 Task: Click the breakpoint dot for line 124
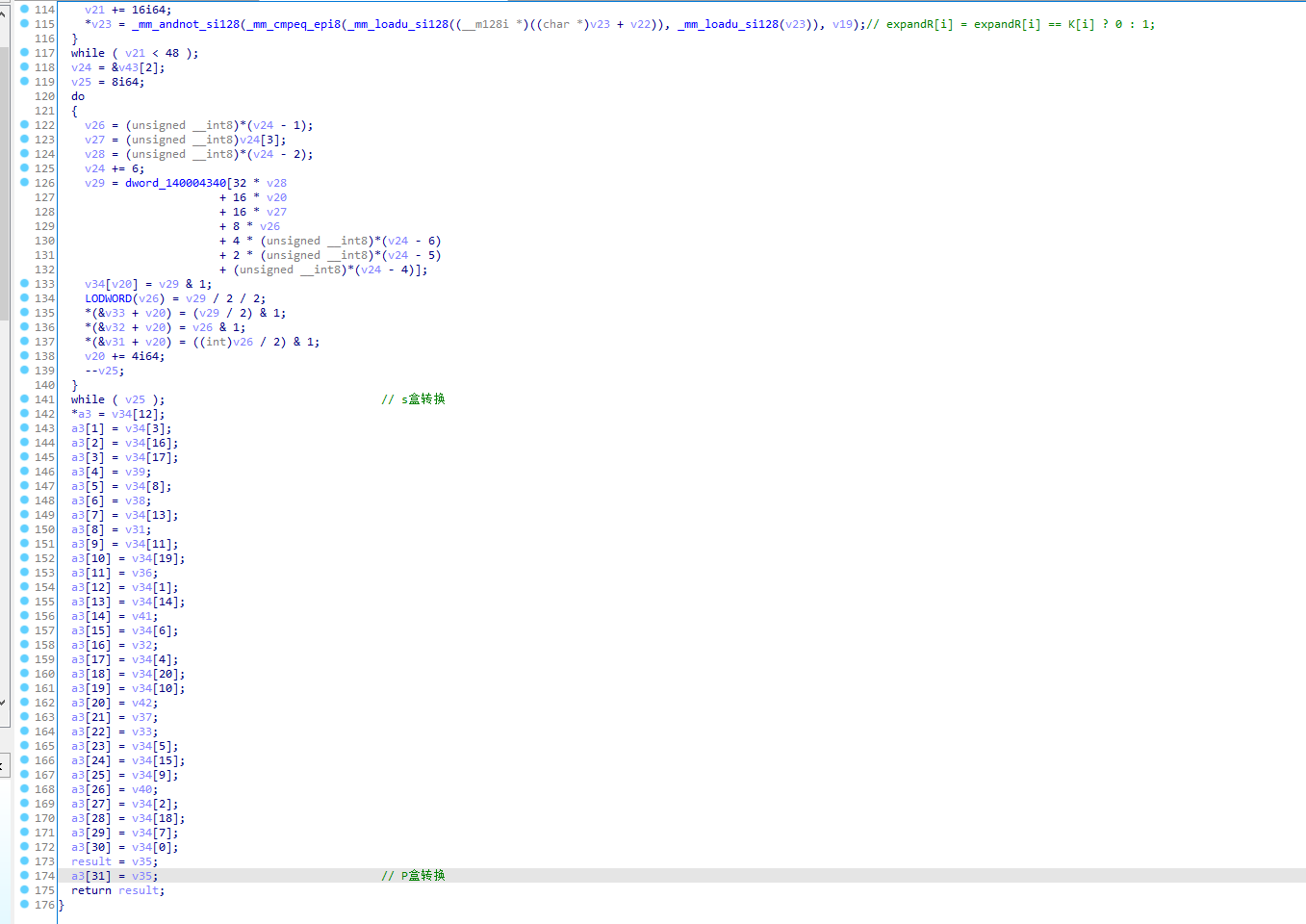[x=25, y=154]
